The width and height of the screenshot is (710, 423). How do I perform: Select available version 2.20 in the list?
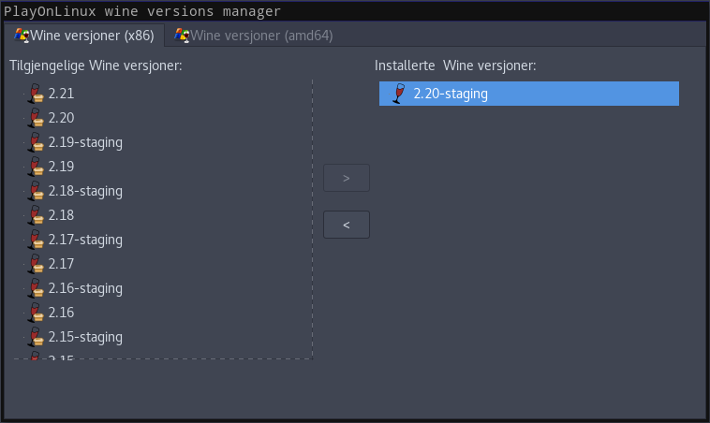(x=61, y=118)
